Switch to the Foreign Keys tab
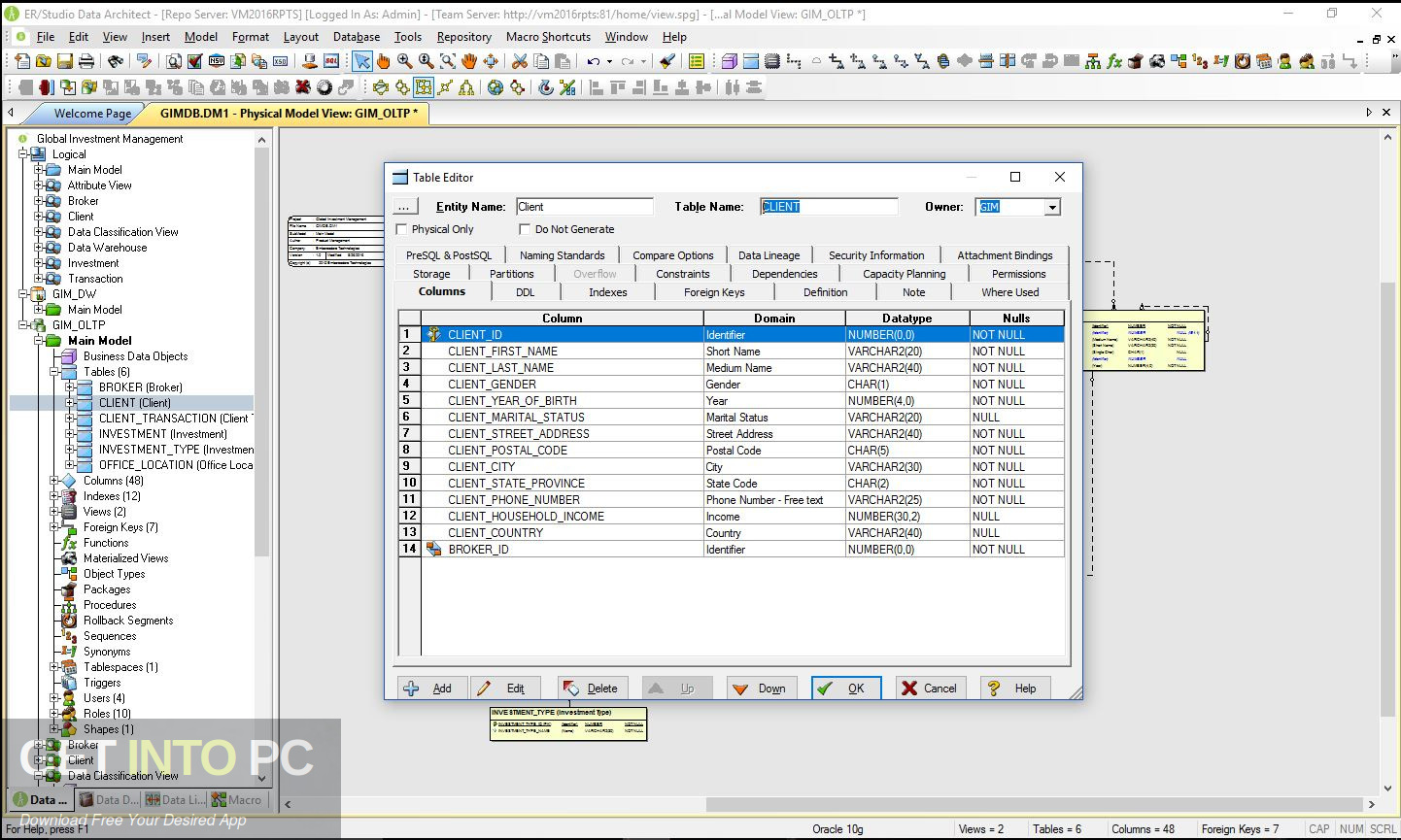 tap(714, 292)
